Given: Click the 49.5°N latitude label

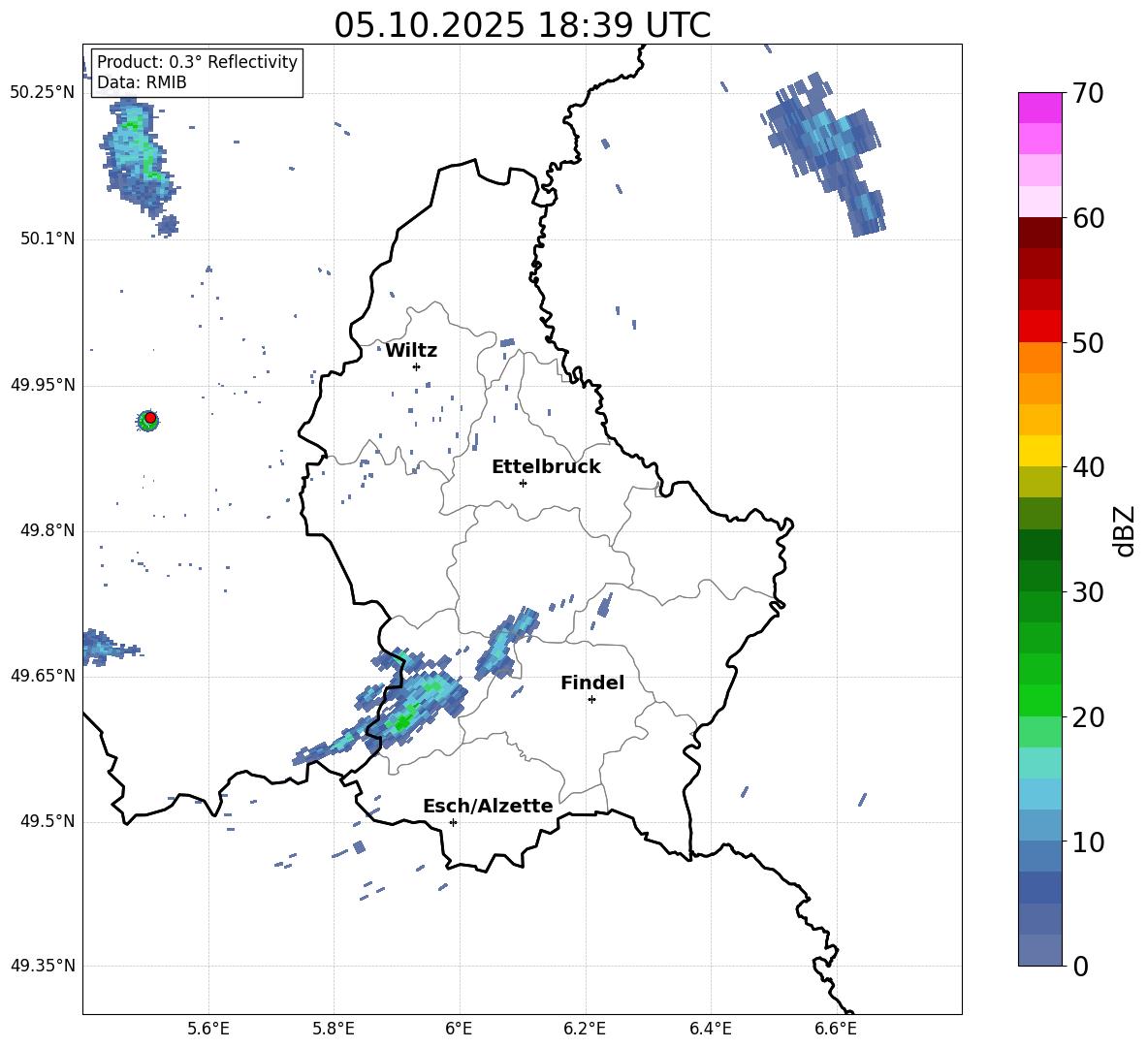Looking at the screenshot, I should pyautogui.click(x=47, y=821).
